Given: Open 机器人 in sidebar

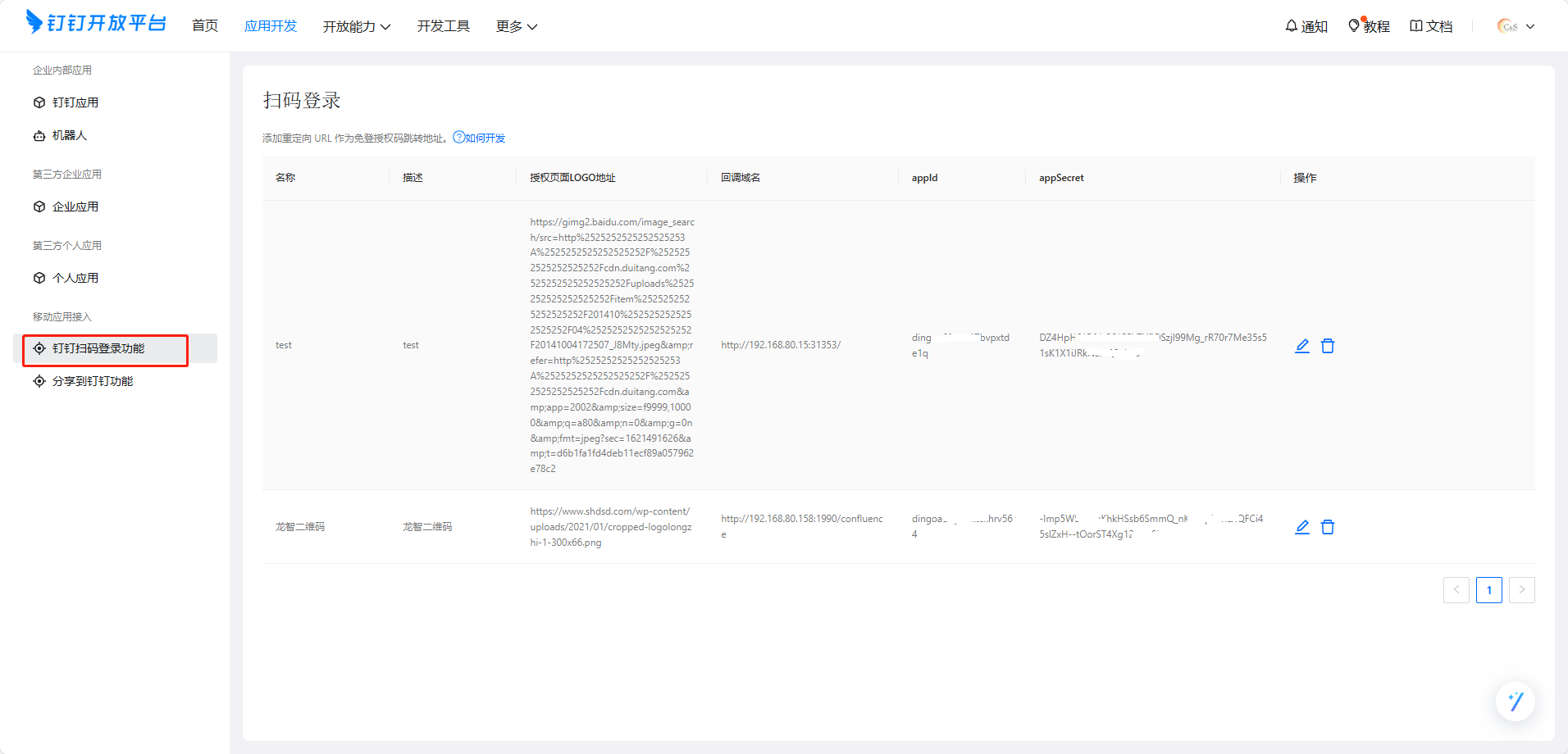Looking at the screenshot, I should tap(69, 135).
